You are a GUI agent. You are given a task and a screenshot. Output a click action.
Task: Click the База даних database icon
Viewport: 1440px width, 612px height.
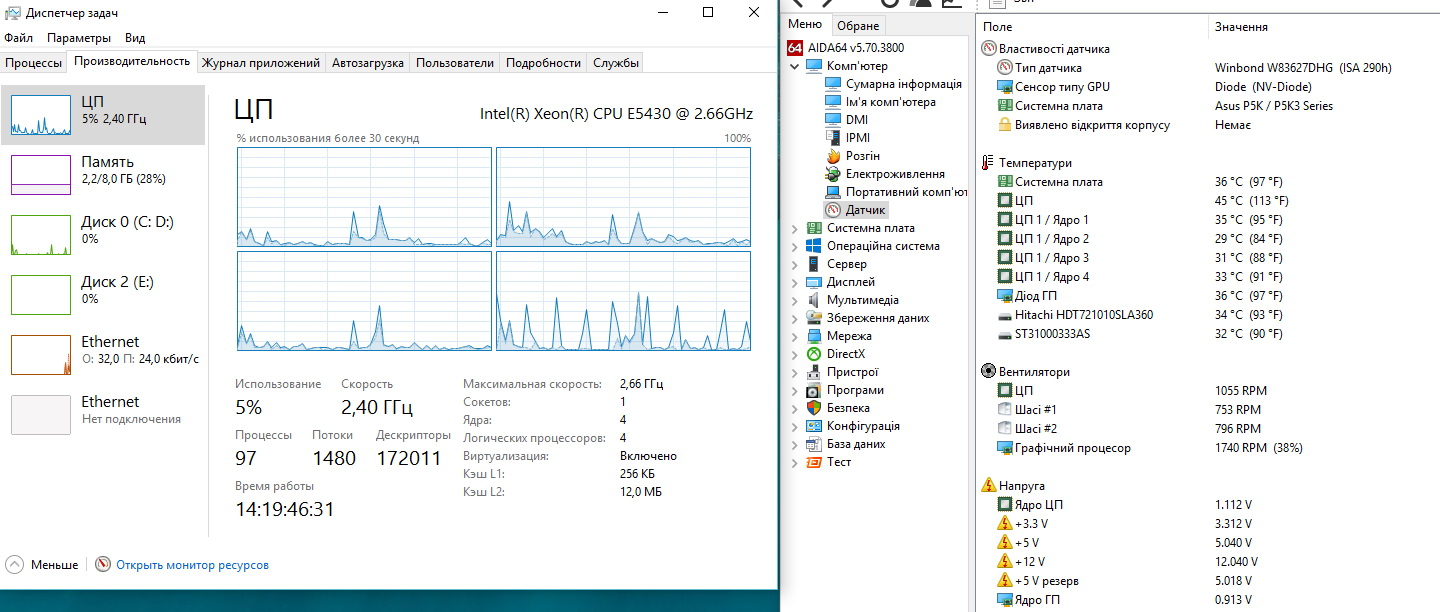[813, 444]
